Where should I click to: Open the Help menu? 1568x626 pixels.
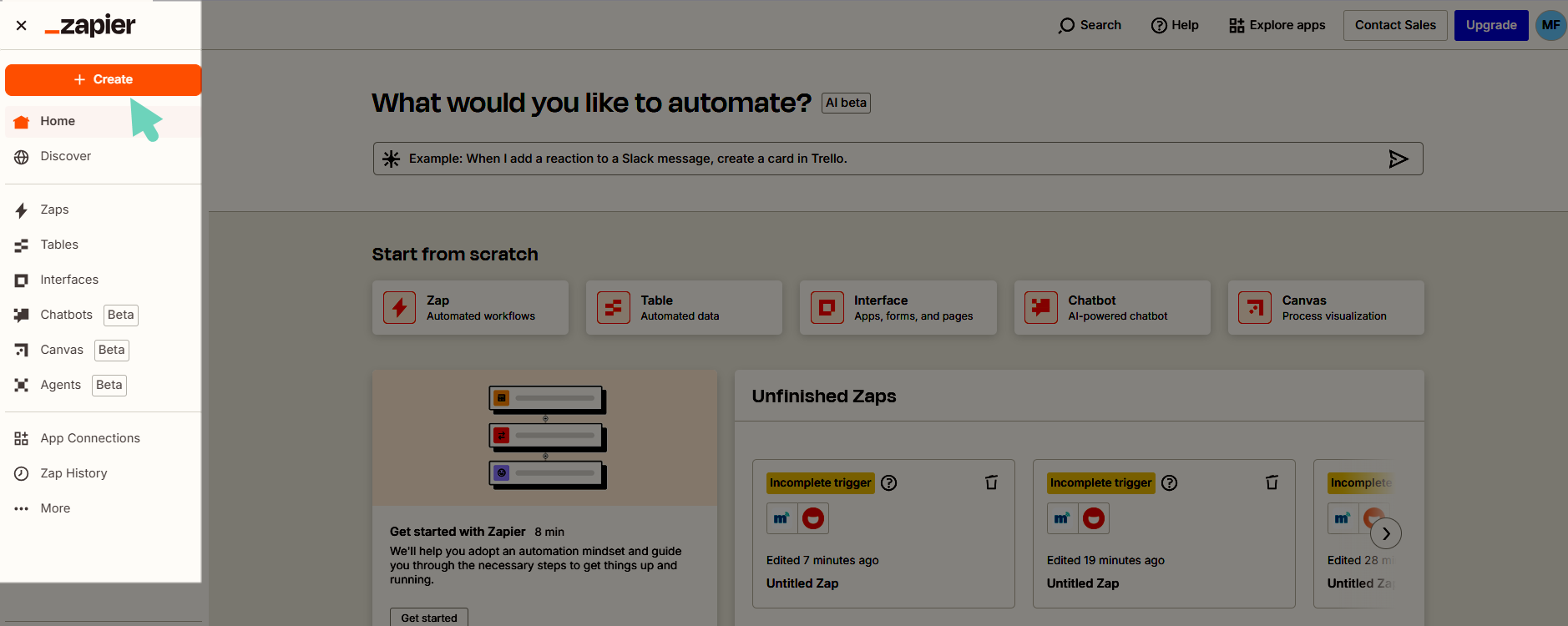click(x=1175, y=25)
